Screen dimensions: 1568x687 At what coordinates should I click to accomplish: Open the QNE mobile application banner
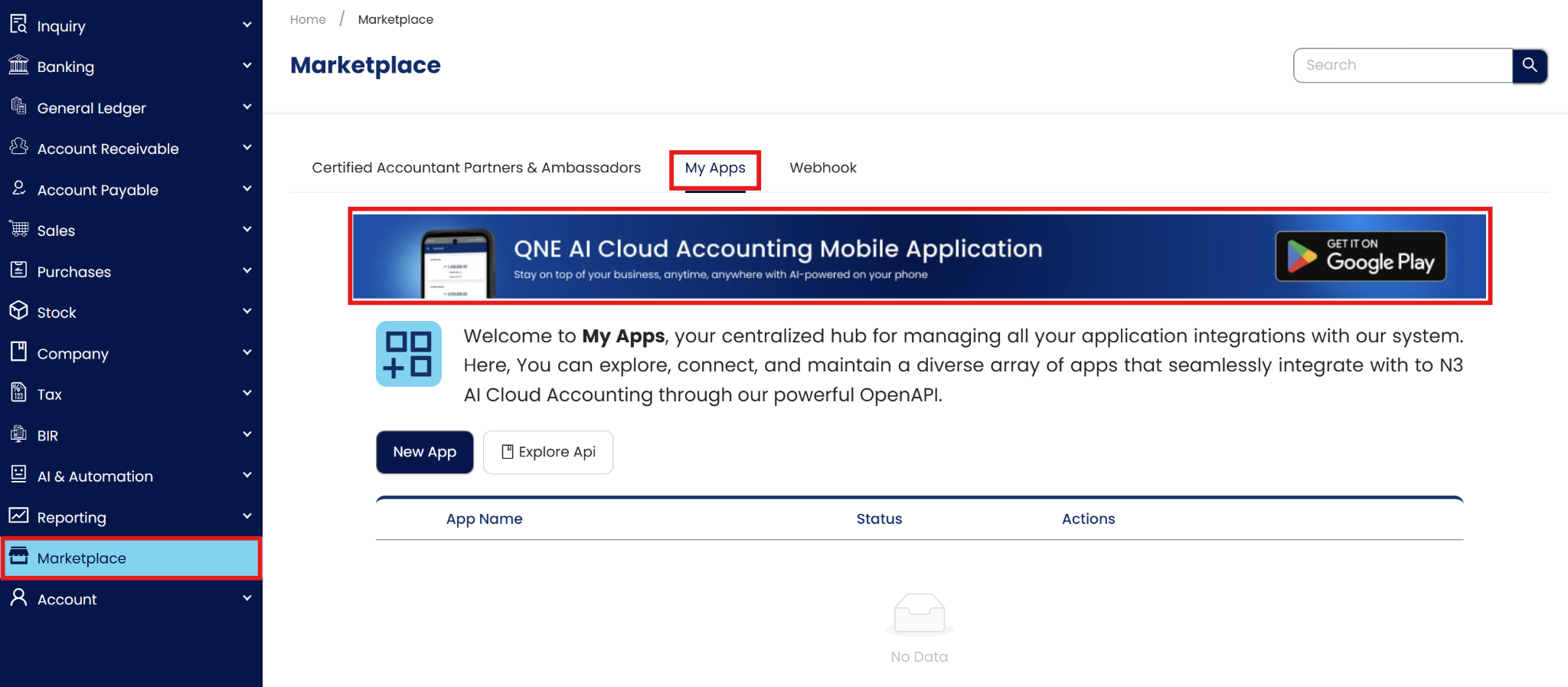(920, 256)
